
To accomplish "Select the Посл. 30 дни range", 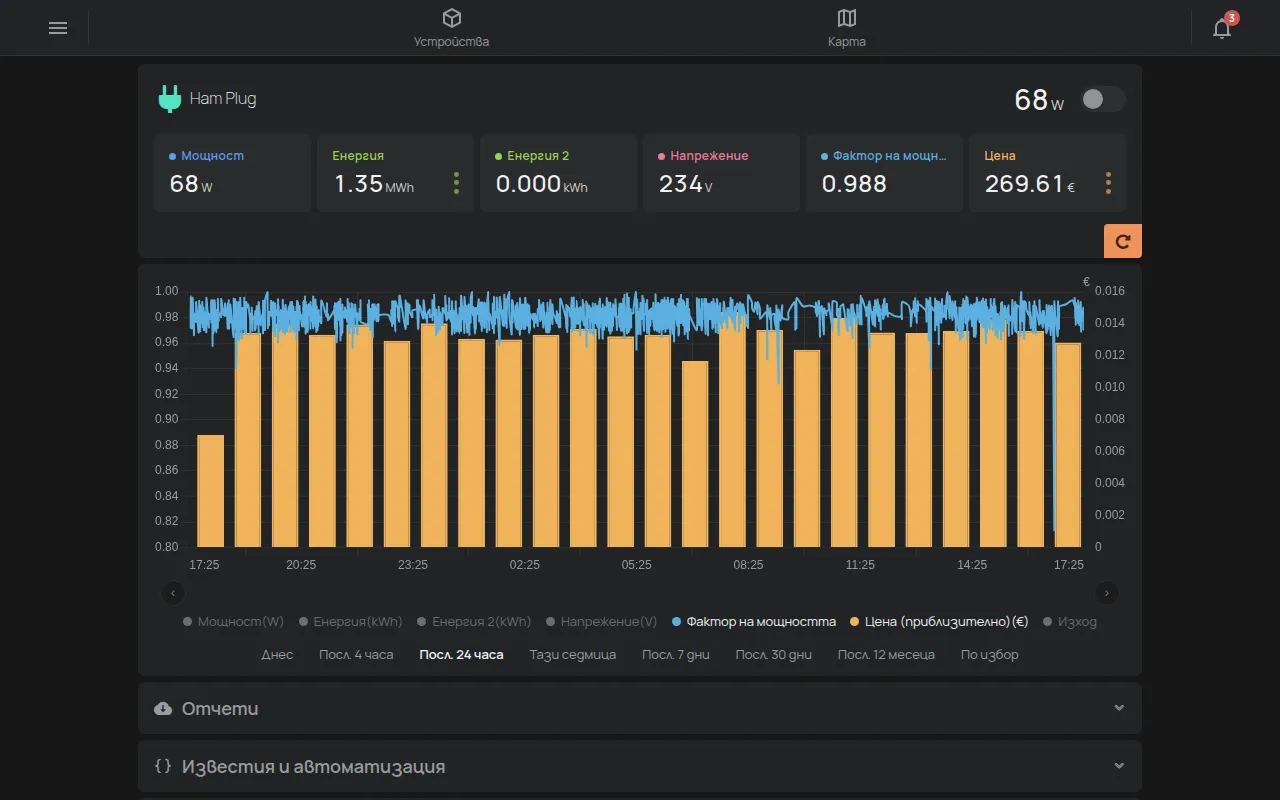I will pyautogui.click(x=774, y=655).
